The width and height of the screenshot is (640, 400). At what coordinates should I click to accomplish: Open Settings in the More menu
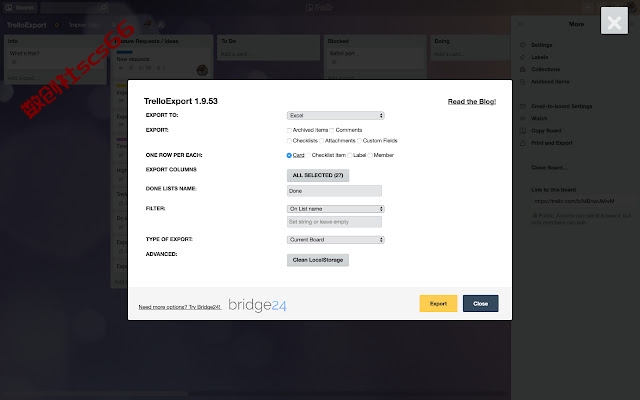[542, 45]
